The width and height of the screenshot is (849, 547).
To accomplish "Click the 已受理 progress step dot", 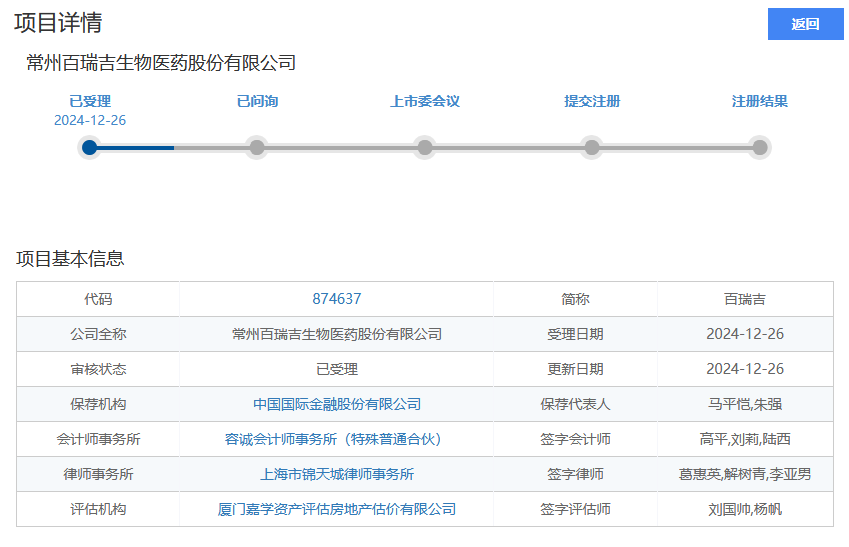I will [x=90, y=147].
